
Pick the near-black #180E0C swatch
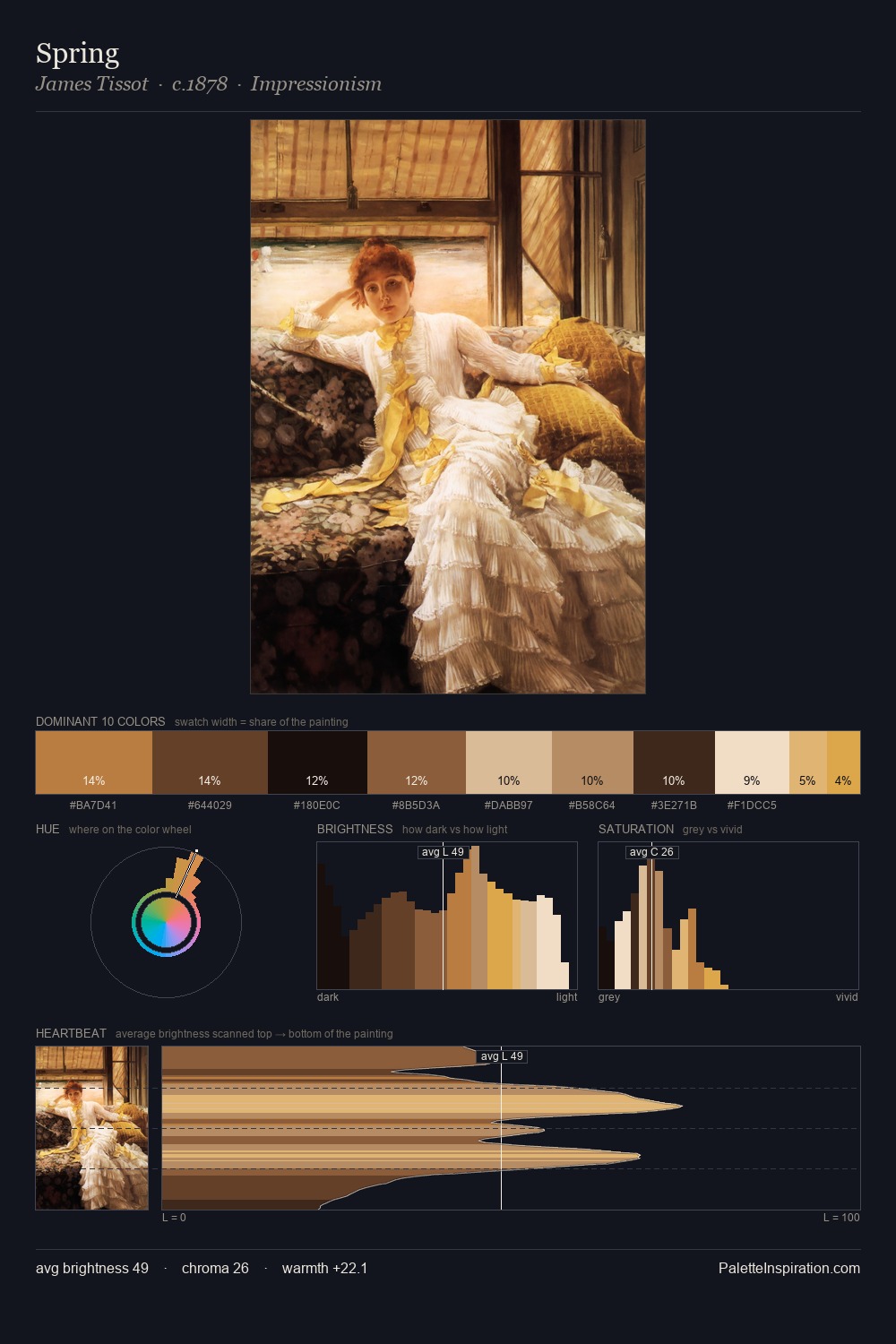tap(317, 762)
